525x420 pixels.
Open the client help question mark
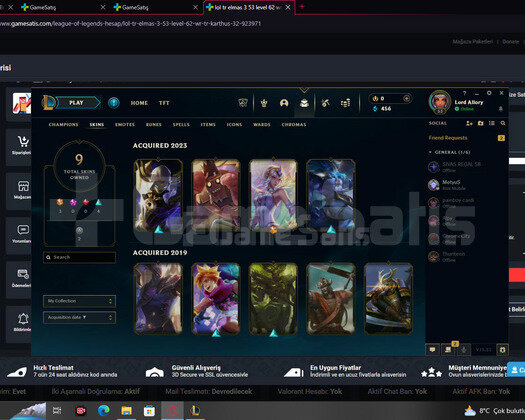coord(464,93)
